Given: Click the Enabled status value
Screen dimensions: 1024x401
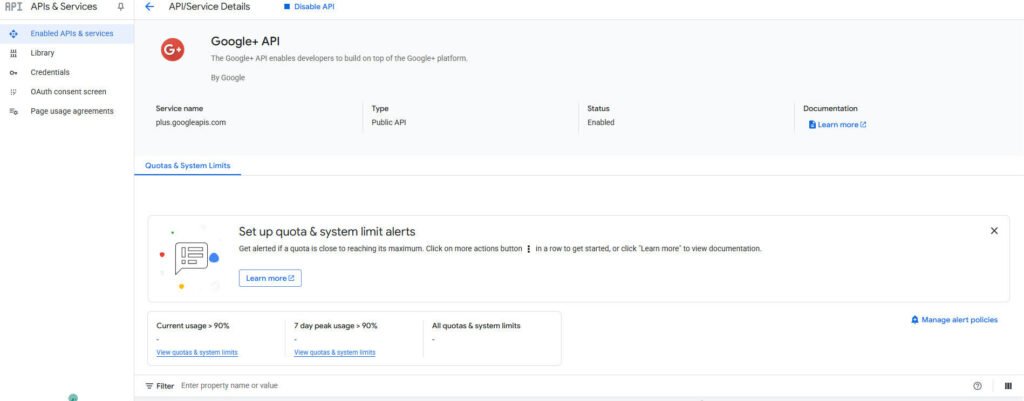Looking at the screenshot, I should point(601,122).
